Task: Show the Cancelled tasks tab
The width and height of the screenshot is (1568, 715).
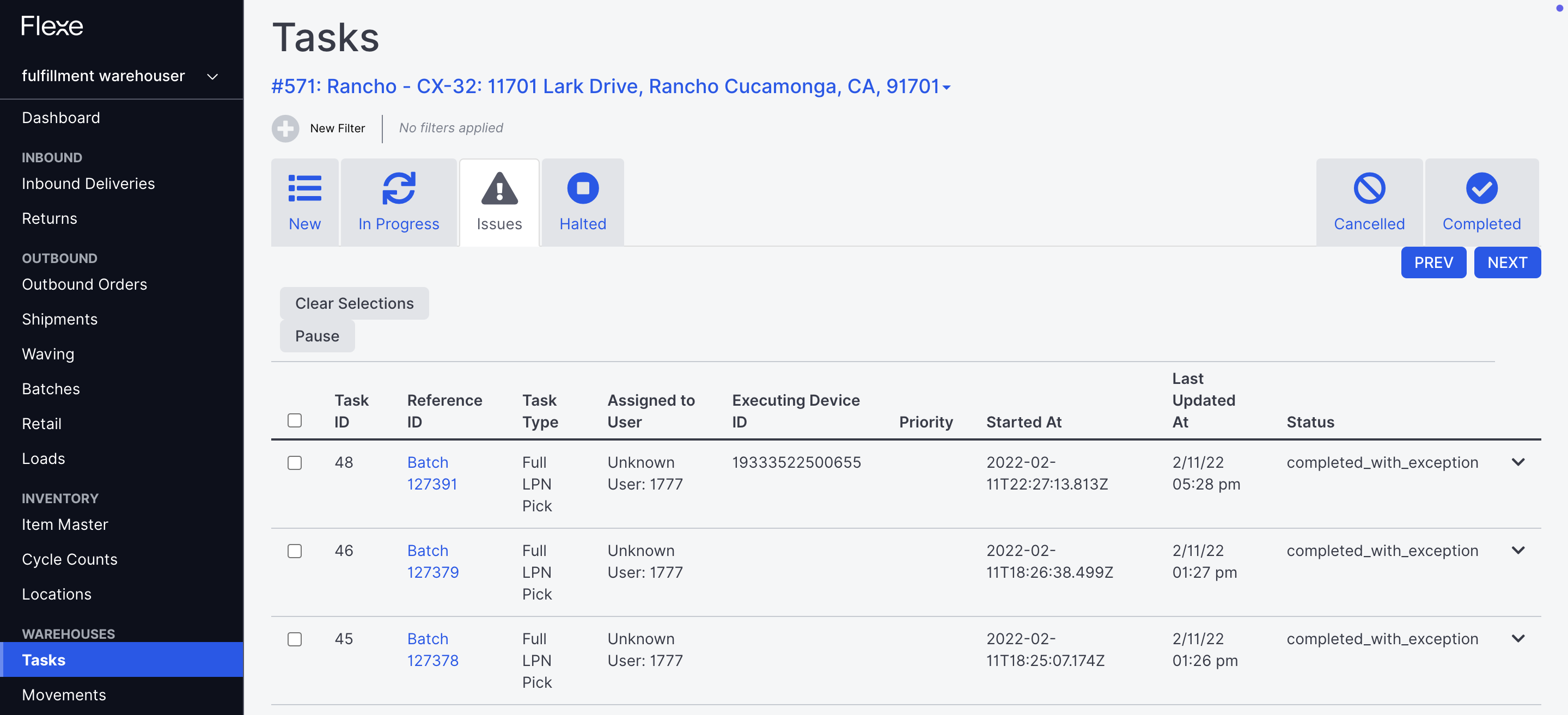Action: (1369, 202)
